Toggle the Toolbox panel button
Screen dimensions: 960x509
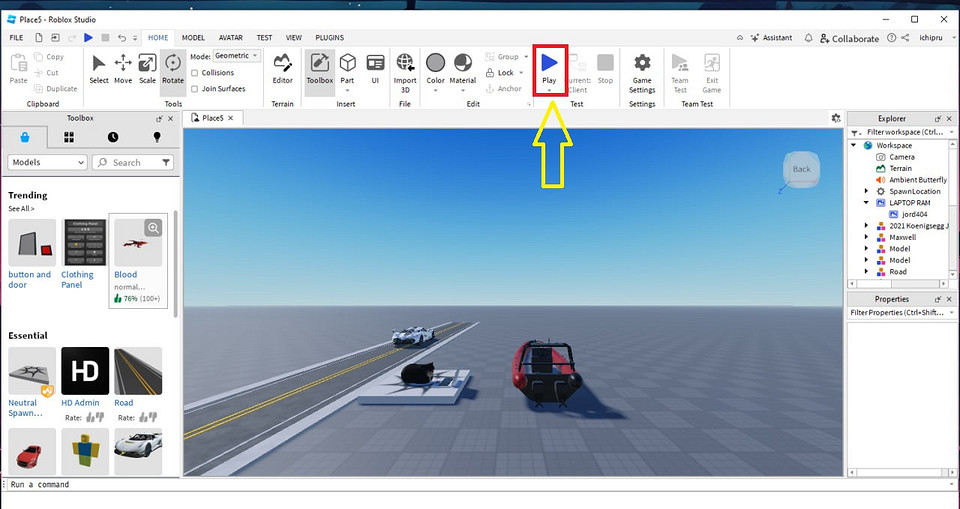[x=320, y=68]
